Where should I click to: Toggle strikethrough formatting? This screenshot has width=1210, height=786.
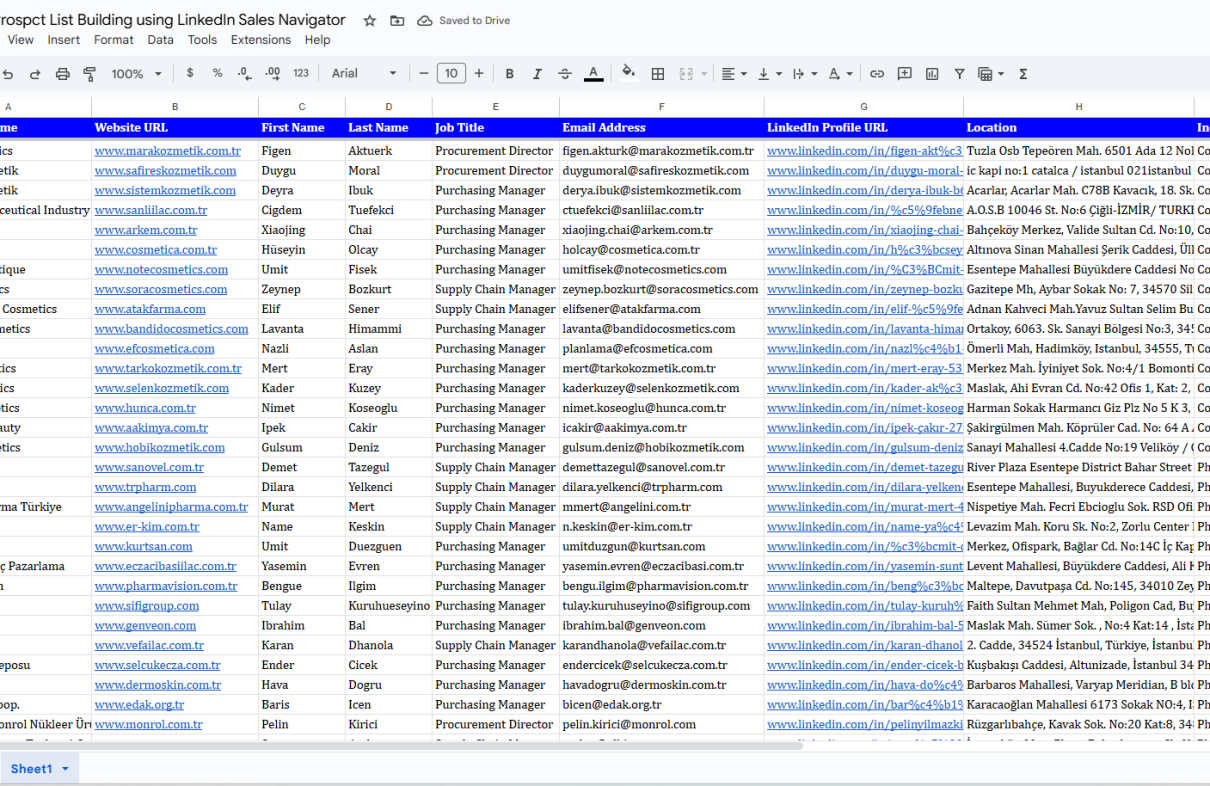coord(565,74)
